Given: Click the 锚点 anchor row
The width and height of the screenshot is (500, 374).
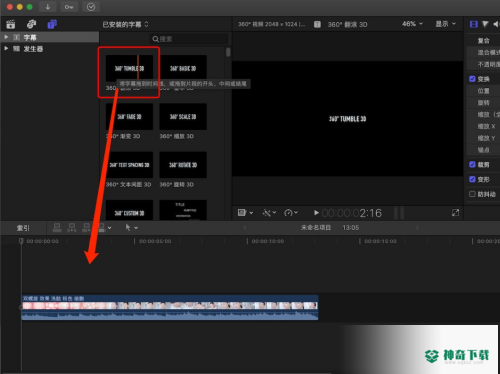Looking at the screenshot, I should pos(483,150).
